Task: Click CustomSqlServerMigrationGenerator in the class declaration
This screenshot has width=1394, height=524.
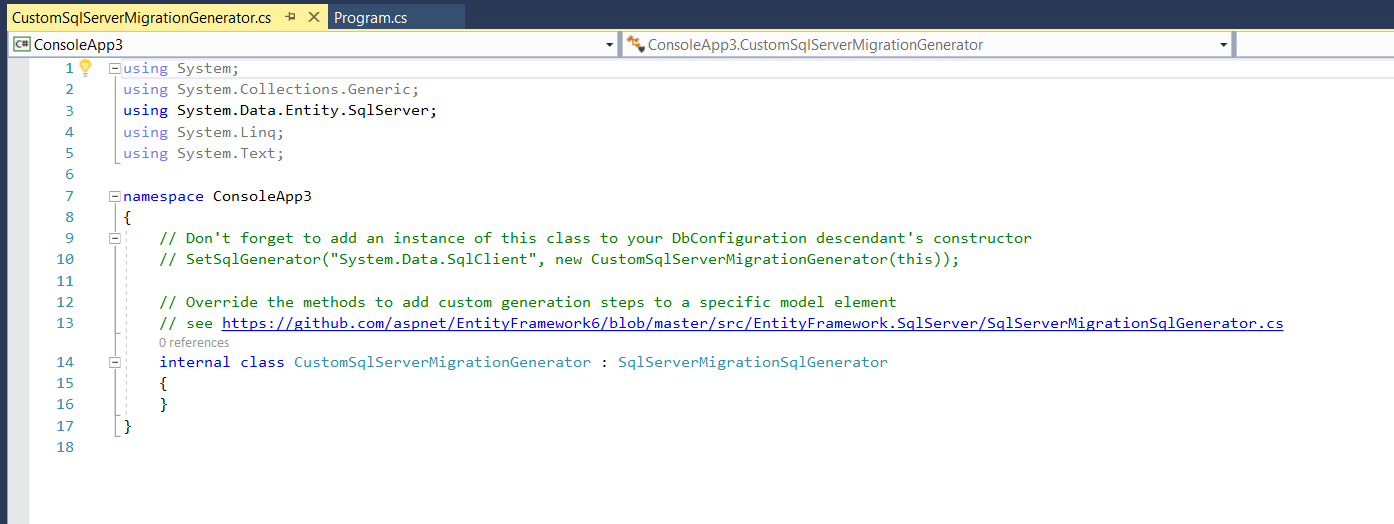Action: 442,362
